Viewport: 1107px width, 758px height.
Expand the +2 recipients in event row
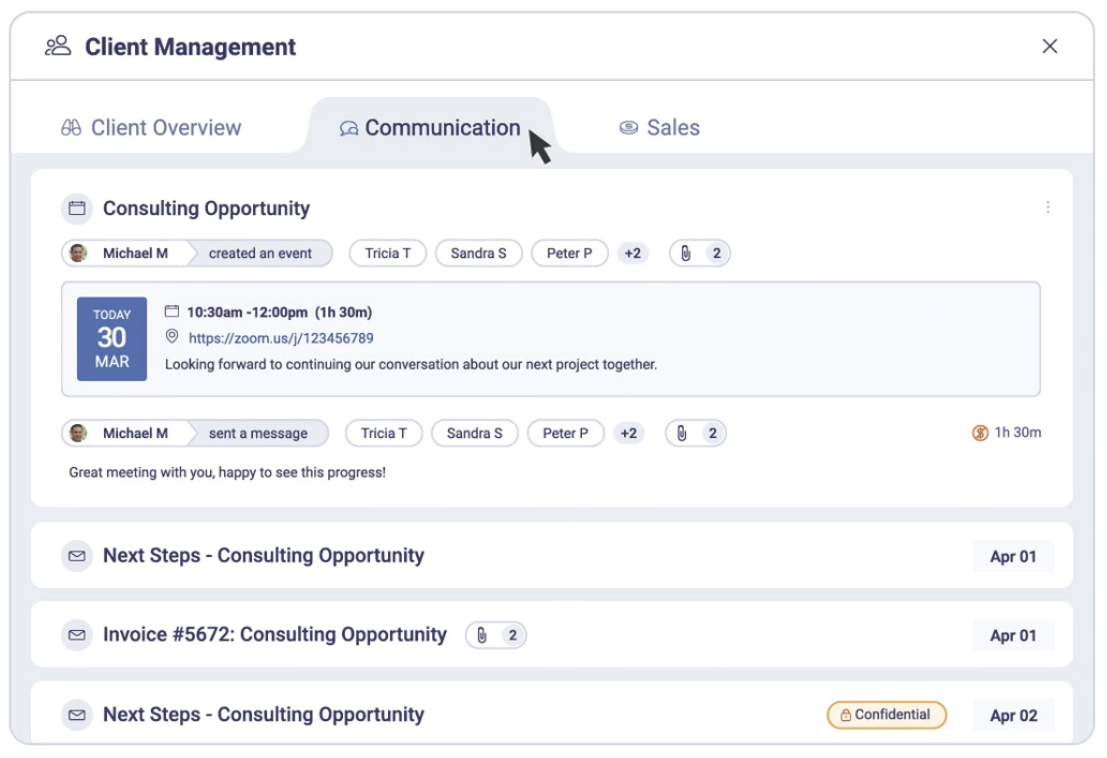tap(632, 253)
